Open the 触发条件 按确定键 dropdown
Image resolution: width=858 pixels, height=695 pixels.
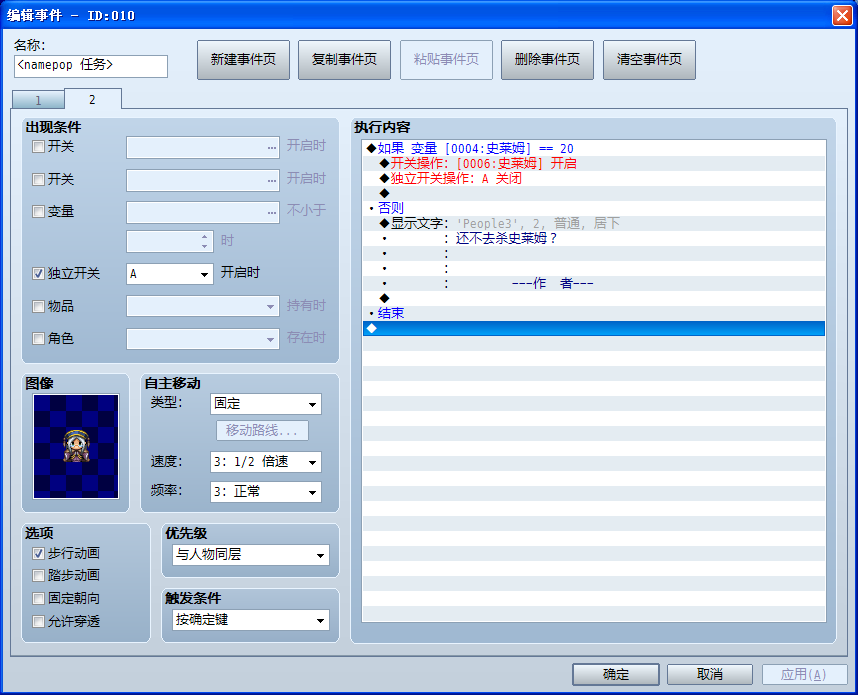(251, 620)
